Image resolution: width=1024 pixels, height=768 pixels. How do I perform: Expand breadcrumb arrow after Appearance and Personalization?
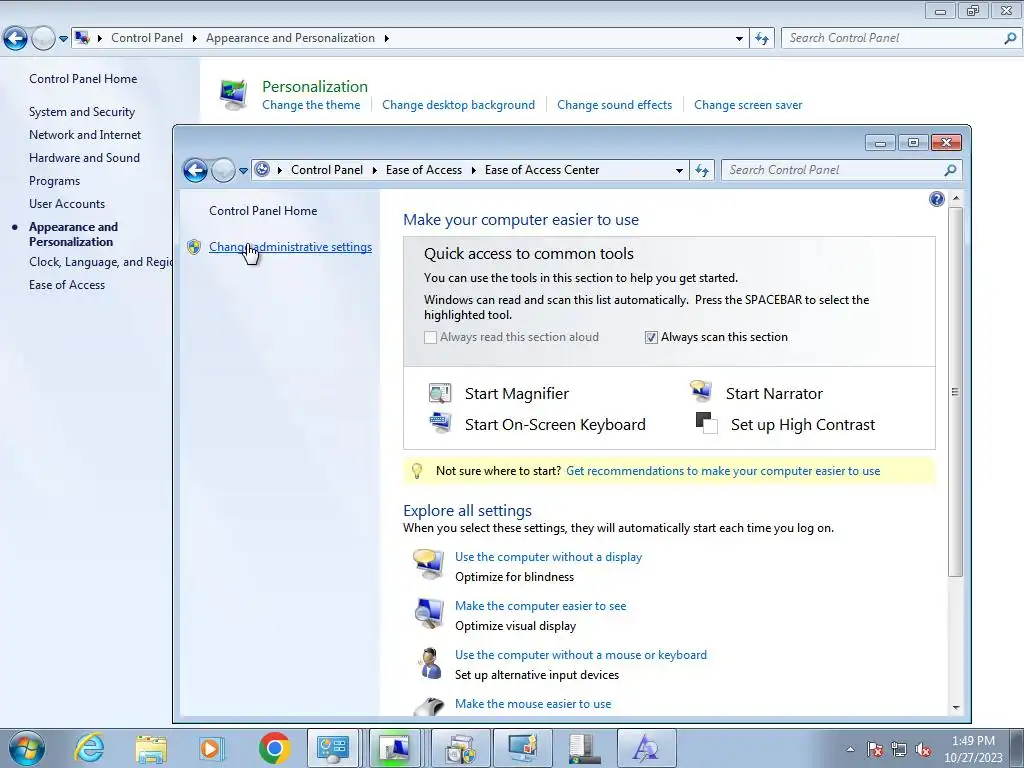(x=387, y=39)
